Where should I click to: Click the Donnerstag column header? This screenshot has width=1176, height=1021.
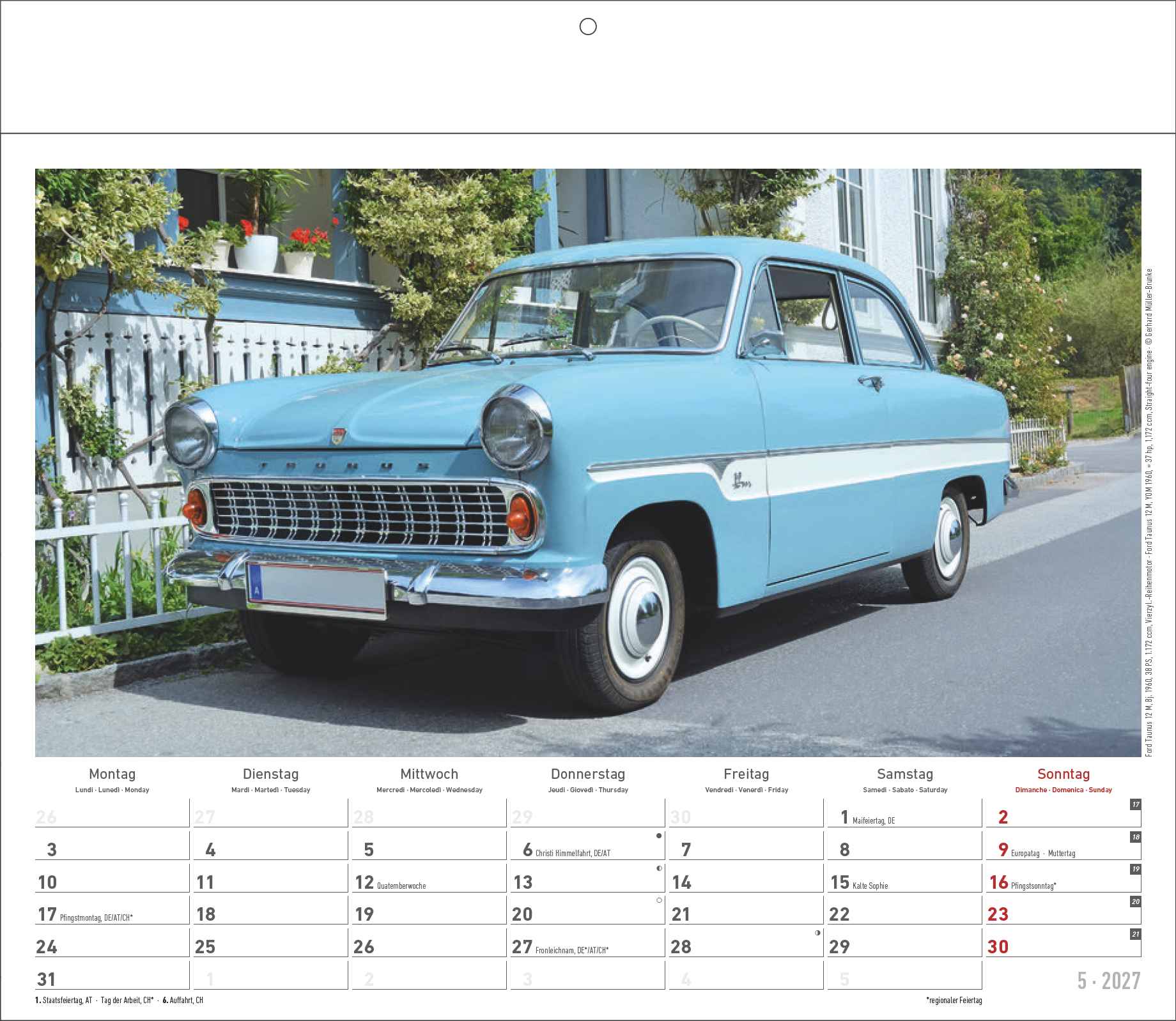coord(588,774)
